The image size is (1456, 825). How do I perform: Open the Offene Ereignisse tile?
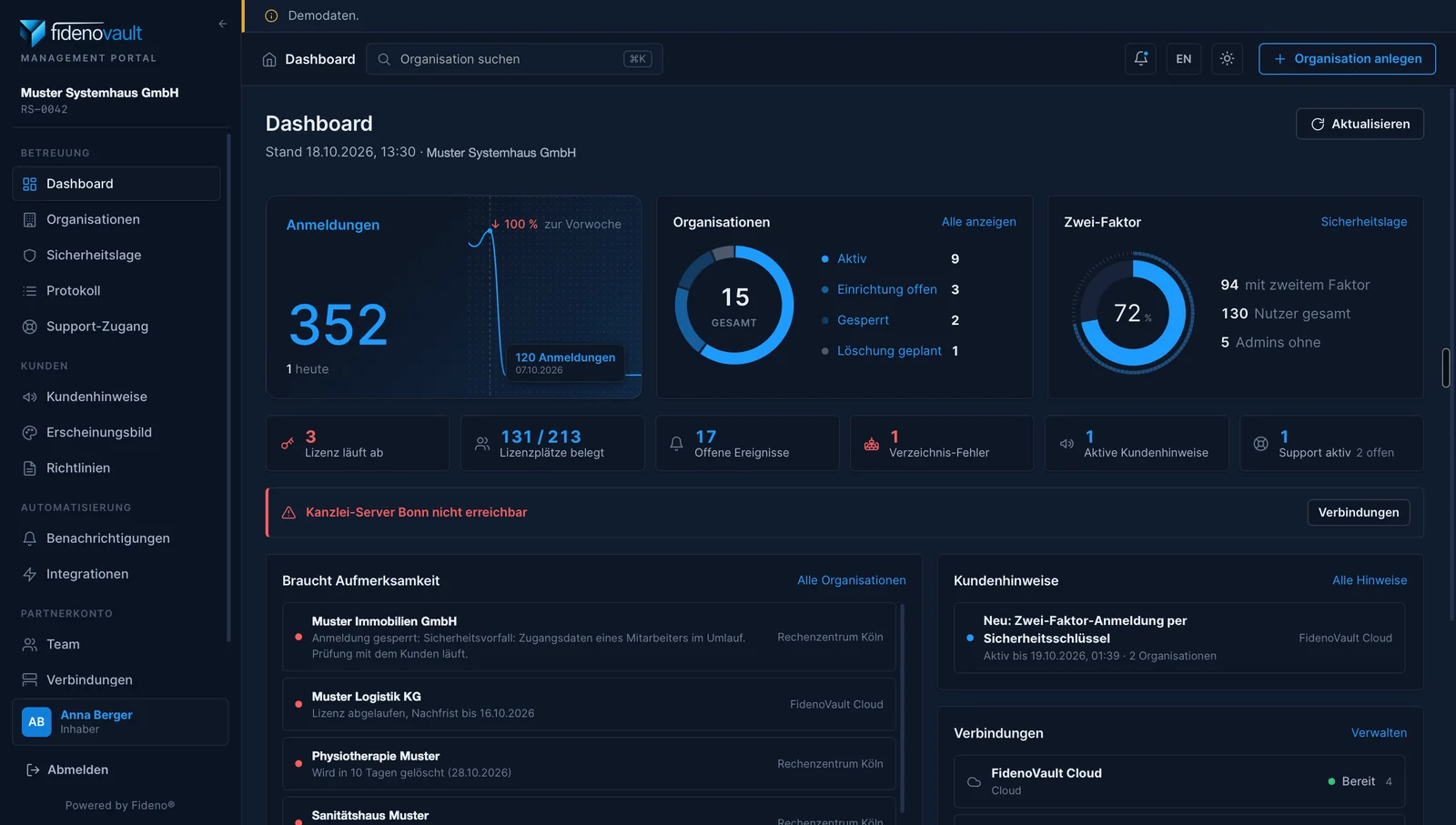pyautogui.click(x=747, y=443)
